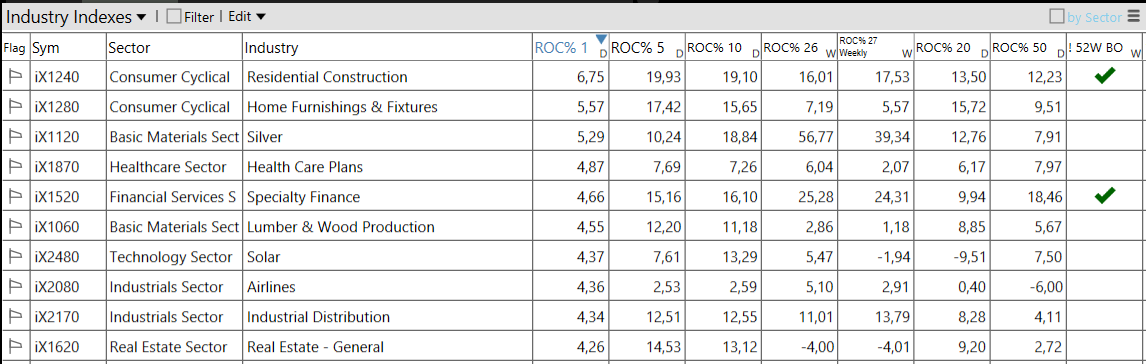
Task: Click the ROC% 1 sort arrow
Action: 602,39
